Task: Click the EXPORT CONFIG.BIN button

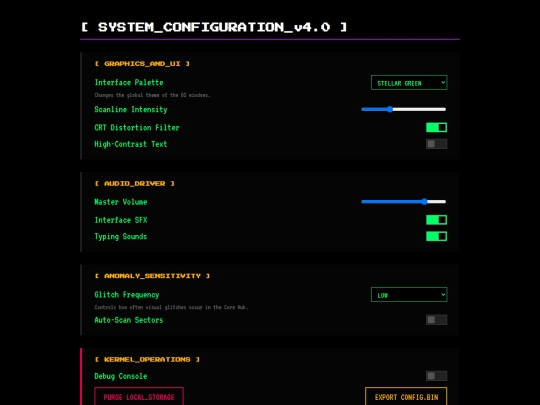Action: (x=406, y=397)
